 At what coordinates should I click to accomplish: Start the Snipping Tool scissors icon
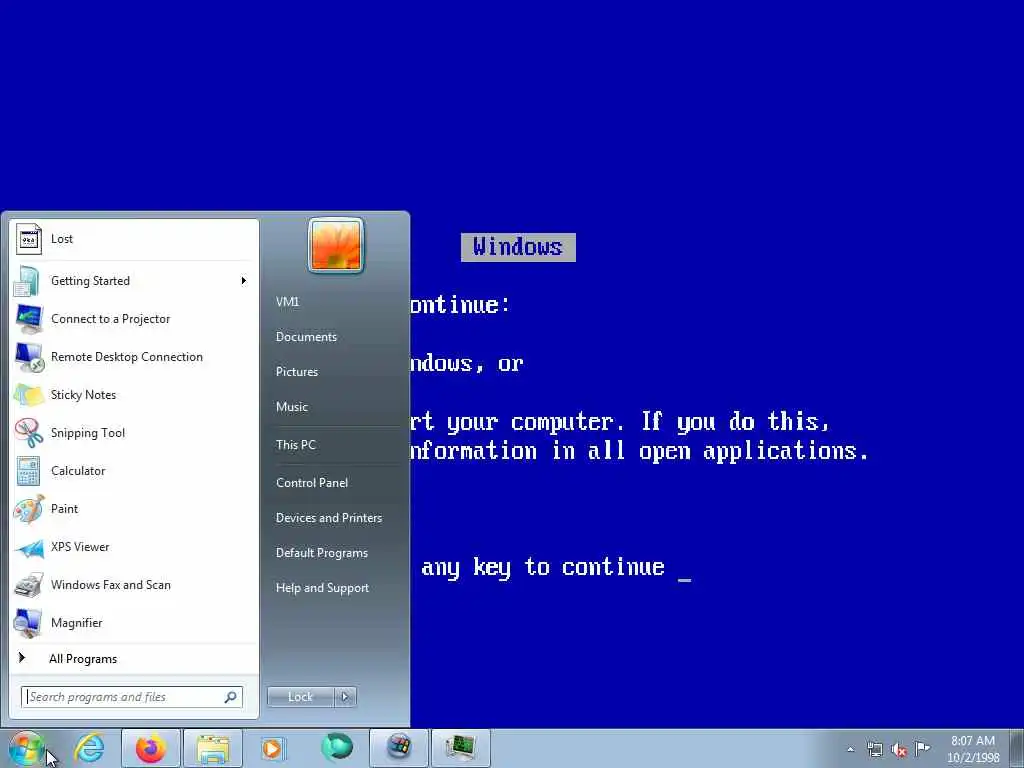point(28,433)
